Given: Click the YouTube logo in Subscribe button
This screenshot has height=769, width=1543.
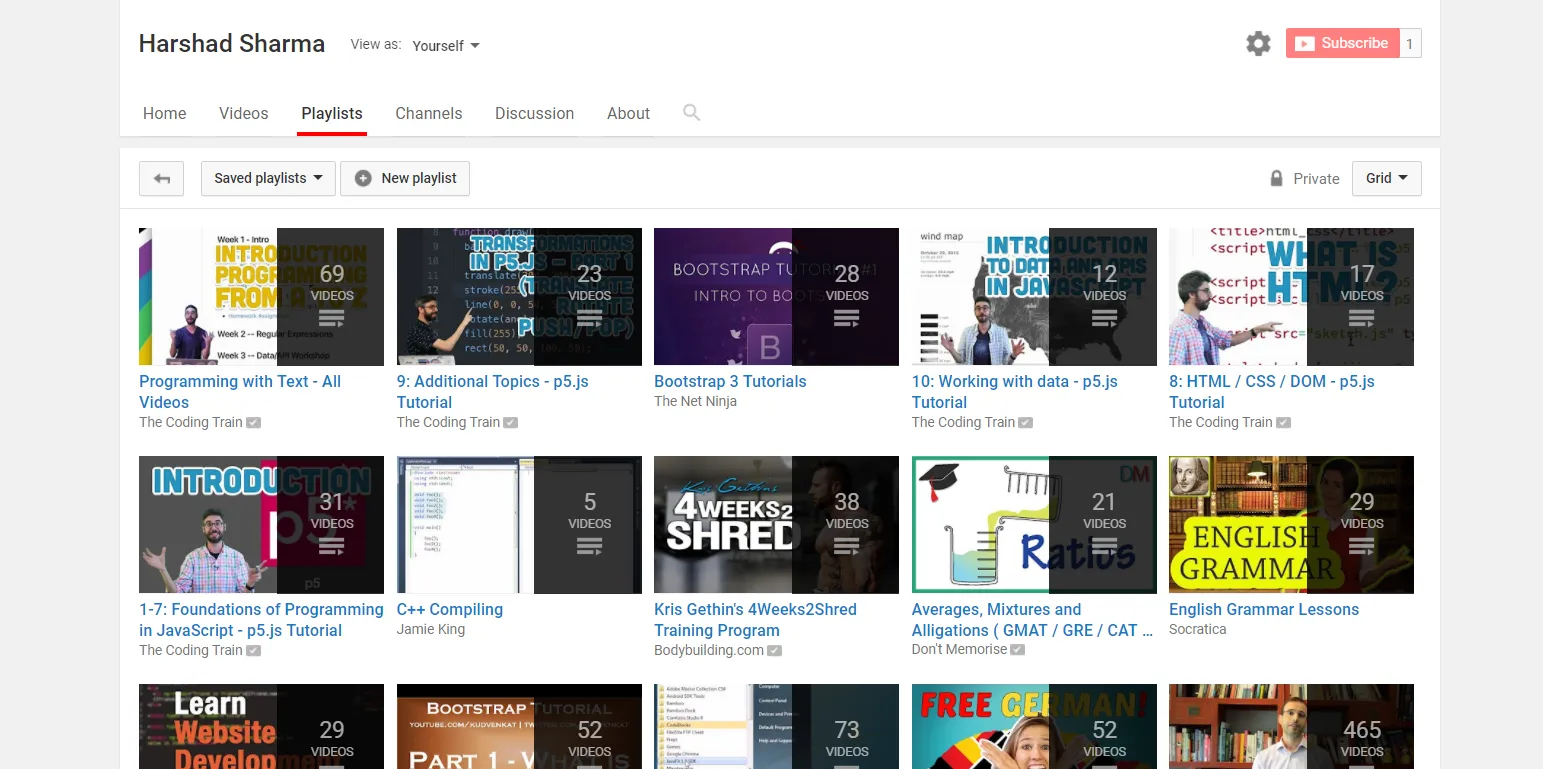Looking at the screenshot, I should [x=1304, y=43].
